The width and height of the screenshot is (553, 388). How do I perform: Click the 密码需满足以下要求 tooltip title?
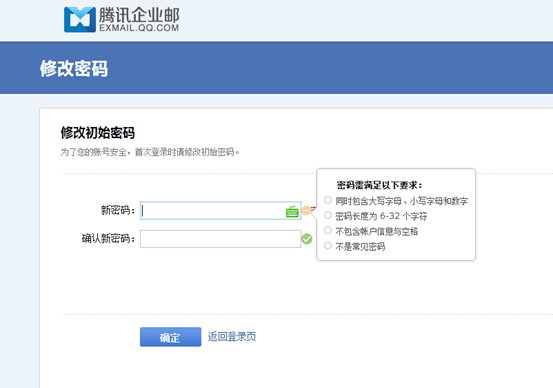pyautogui.click(x=379, y=185)
